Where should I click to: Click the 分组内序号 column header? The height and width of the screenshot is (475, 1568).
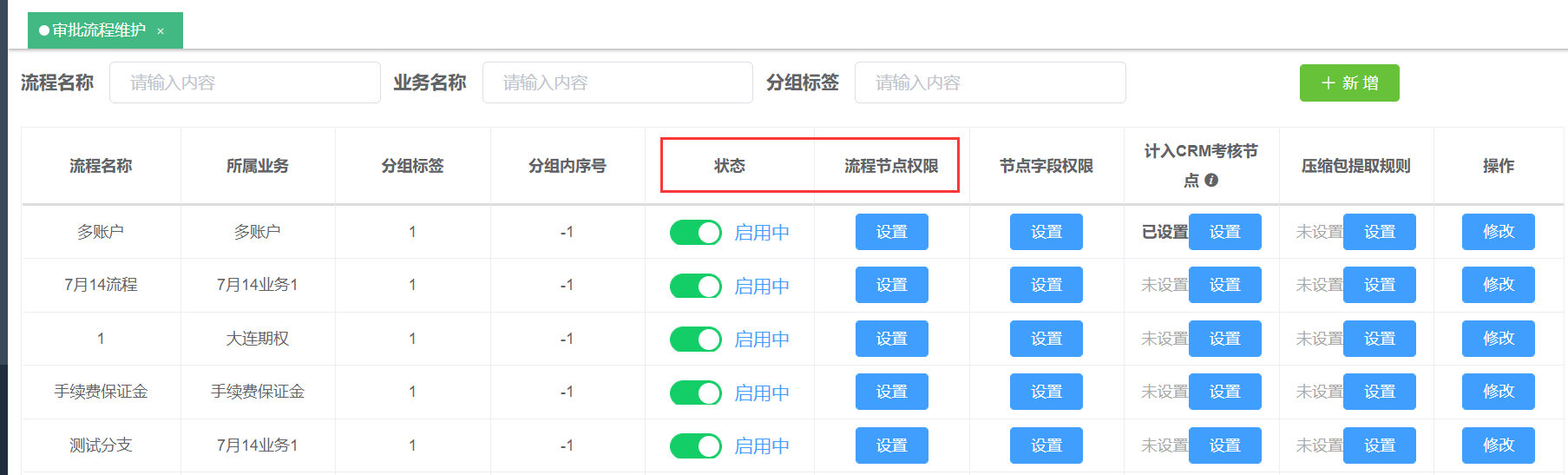point(567,166)
